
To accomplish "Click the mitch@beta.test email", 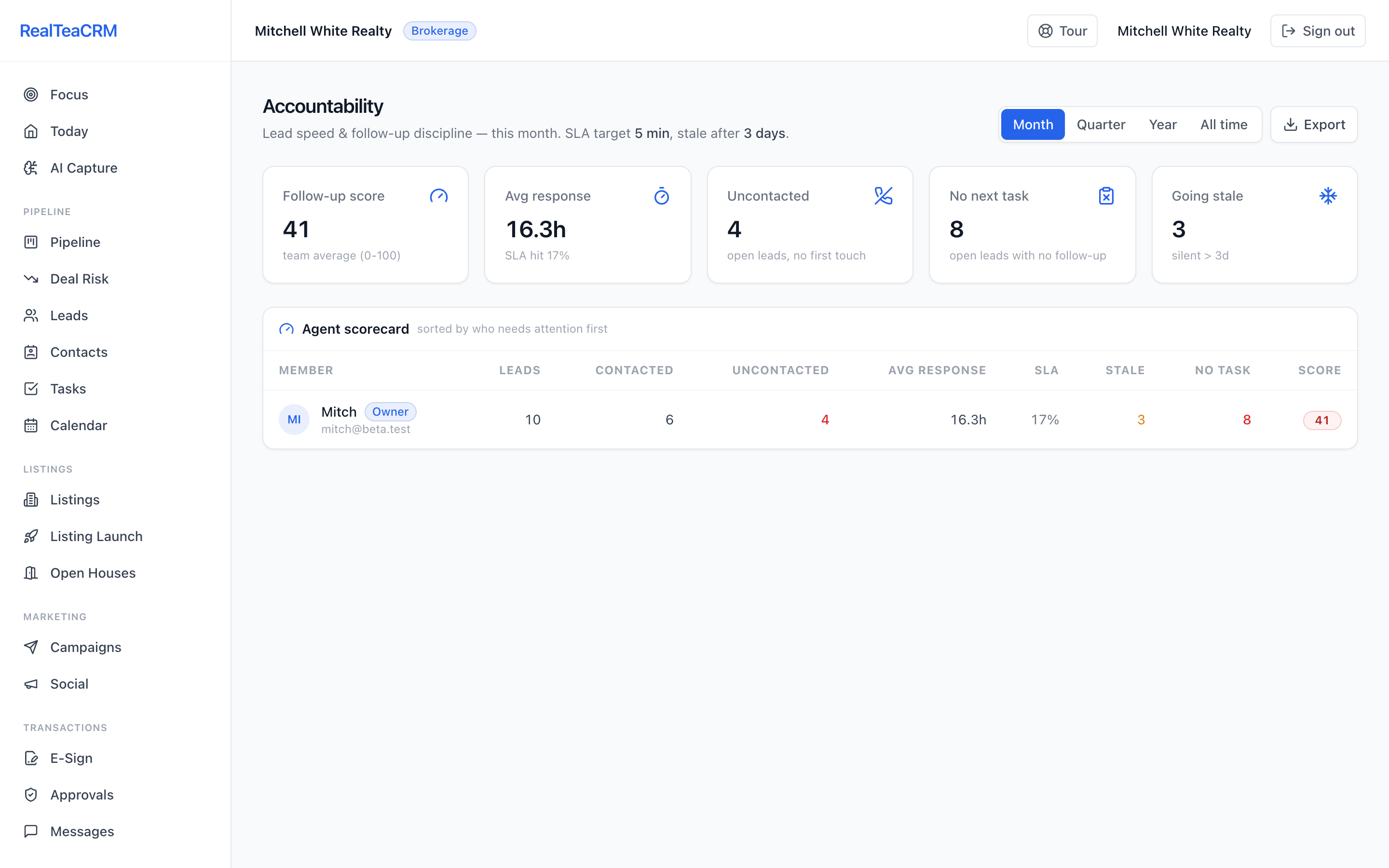I will 366,429.
